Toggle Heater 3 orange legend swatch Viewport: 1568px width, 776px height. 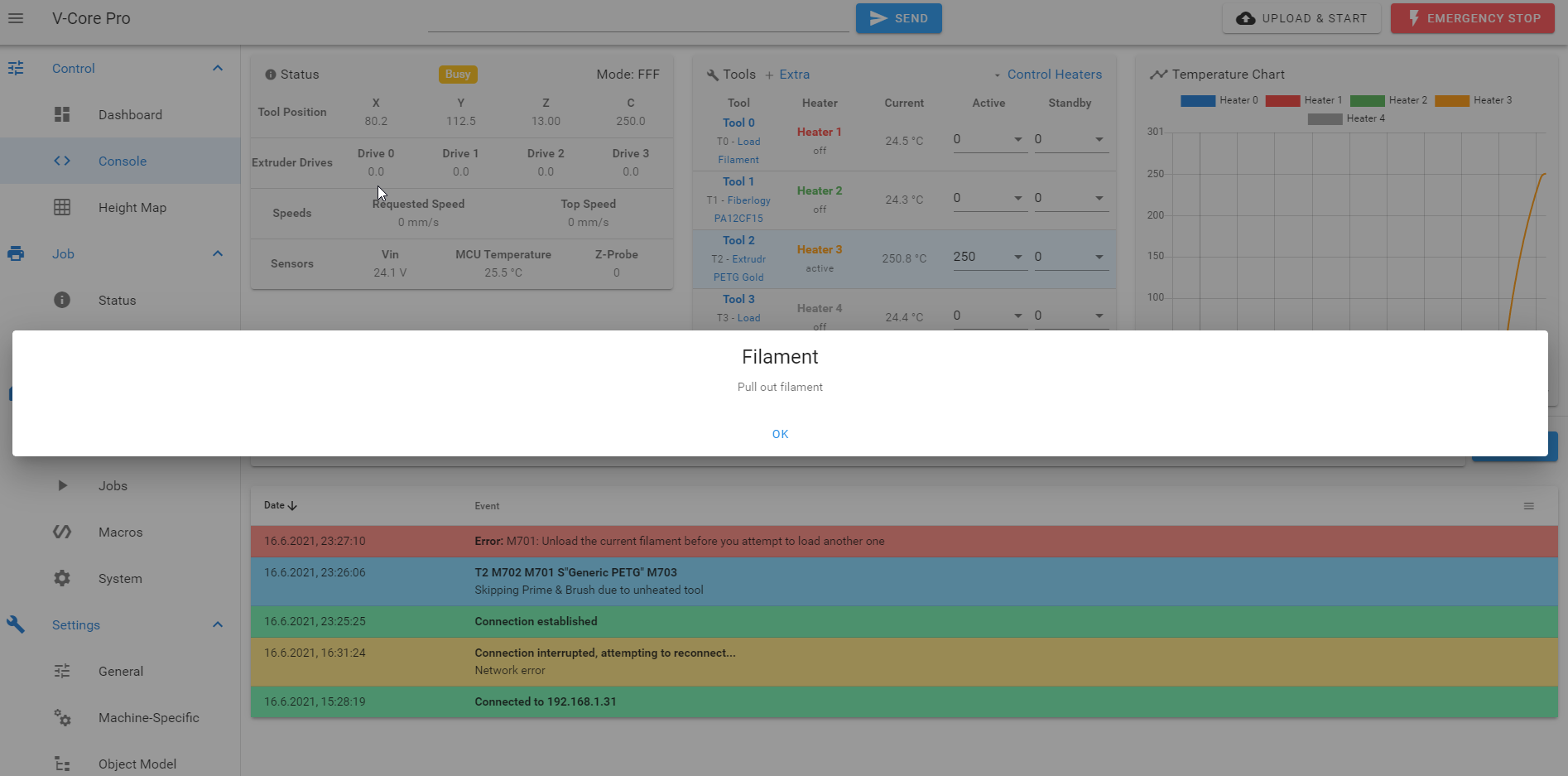point(1452,101)
